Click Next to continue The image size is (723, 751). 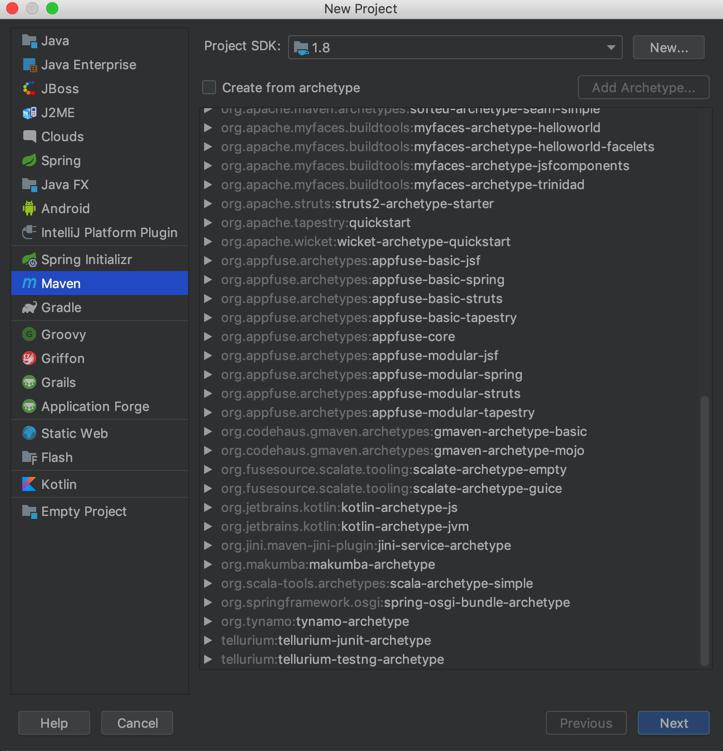point(674,723)
